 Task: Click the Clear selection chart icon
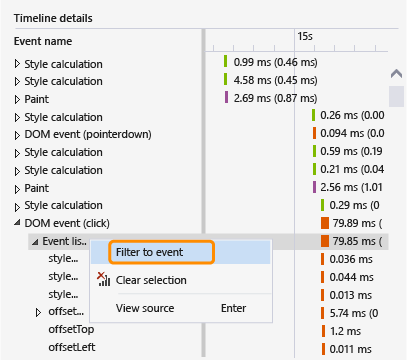coord(103,279)
